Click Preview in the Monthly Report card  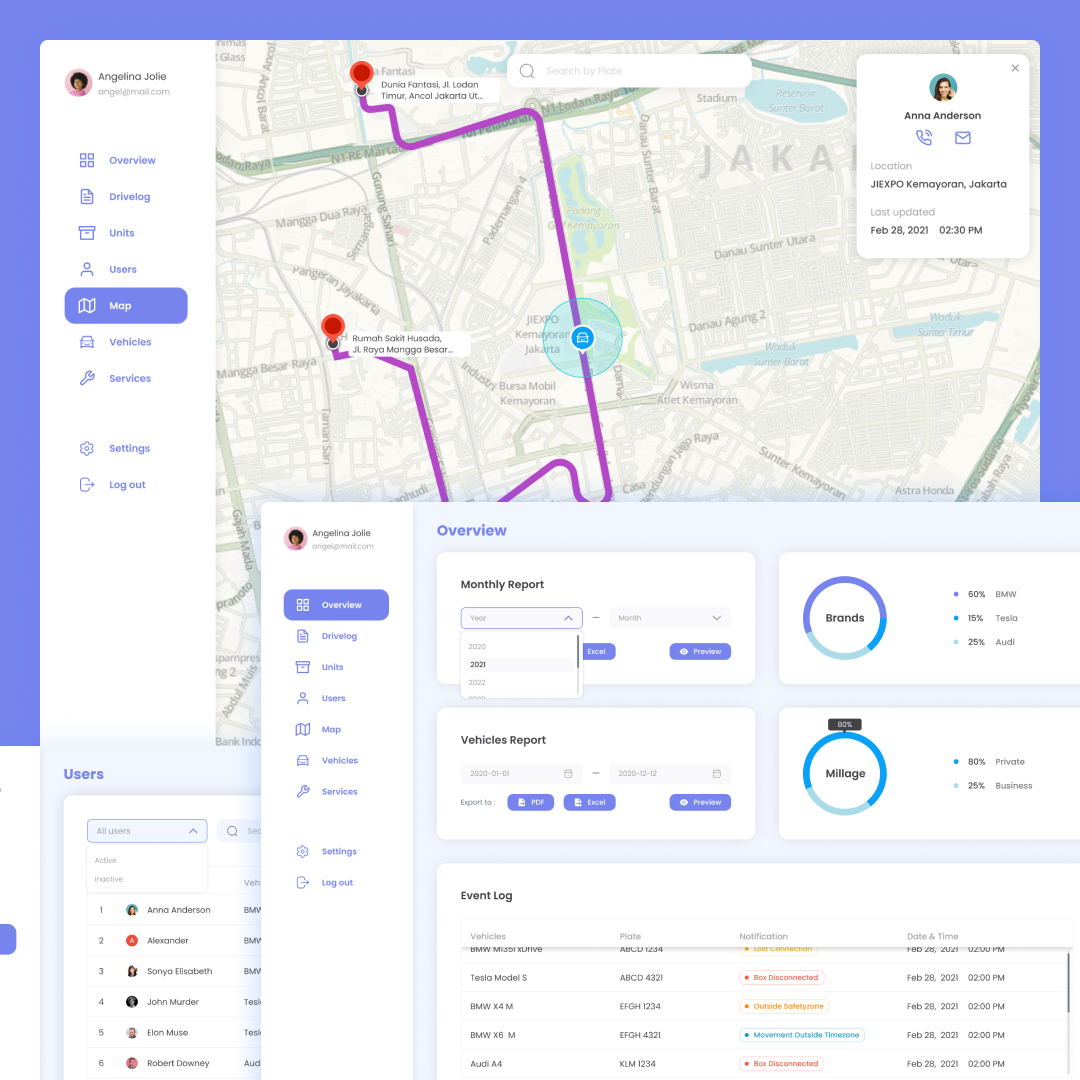[x=700, y=651]
